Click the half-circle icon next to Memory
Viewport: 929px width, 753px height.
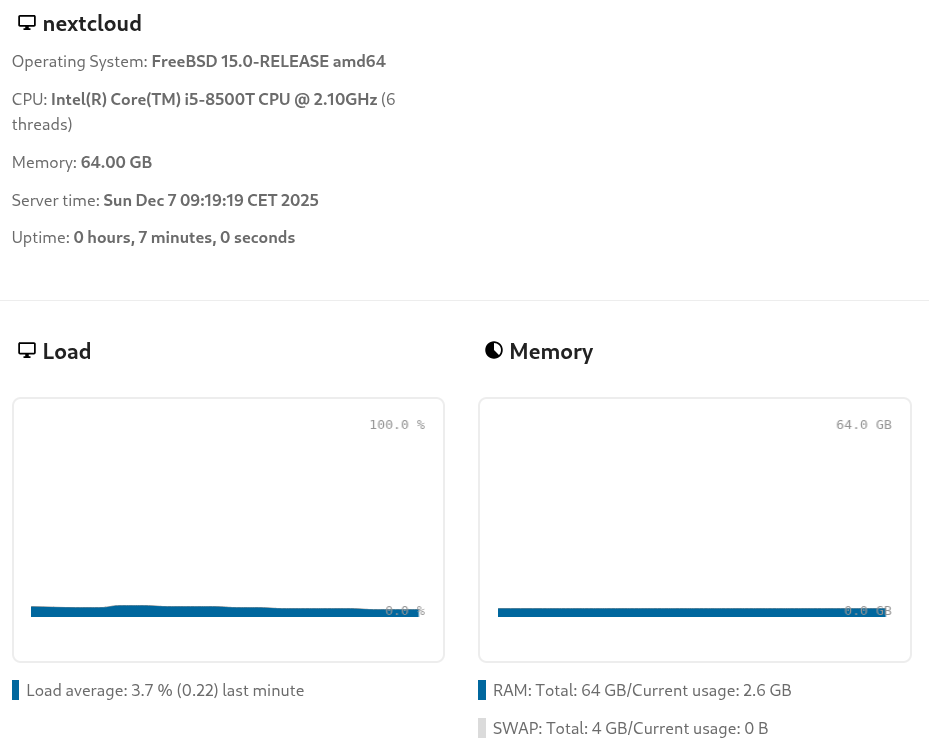[x=493, y=351]
